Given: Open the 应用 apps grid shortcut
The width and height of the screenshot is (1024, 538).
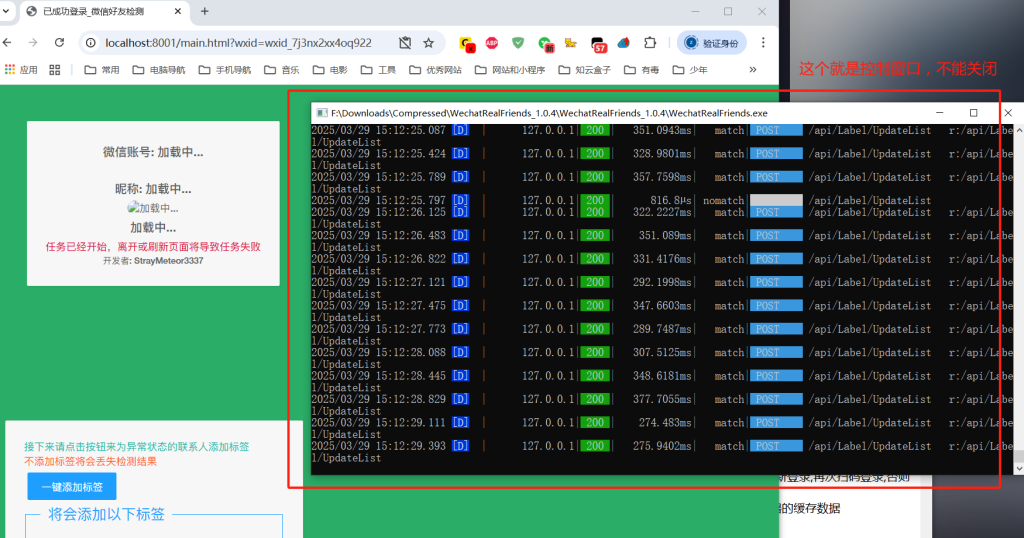Looking at the screenshot, I should point(21,70).
